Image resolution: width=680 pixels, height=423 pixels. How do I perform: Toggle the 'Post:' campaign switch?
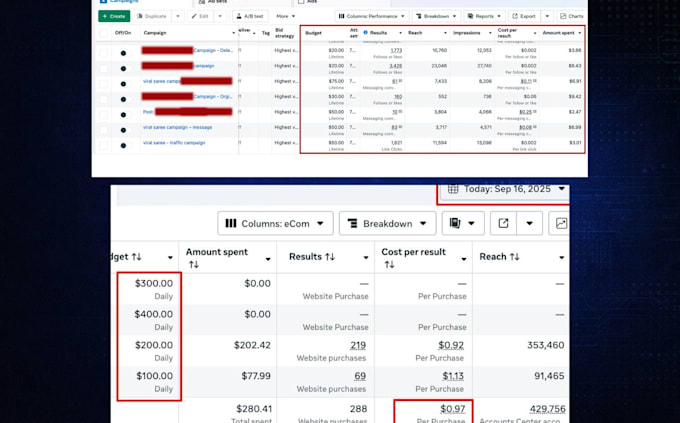coord(125,115)
